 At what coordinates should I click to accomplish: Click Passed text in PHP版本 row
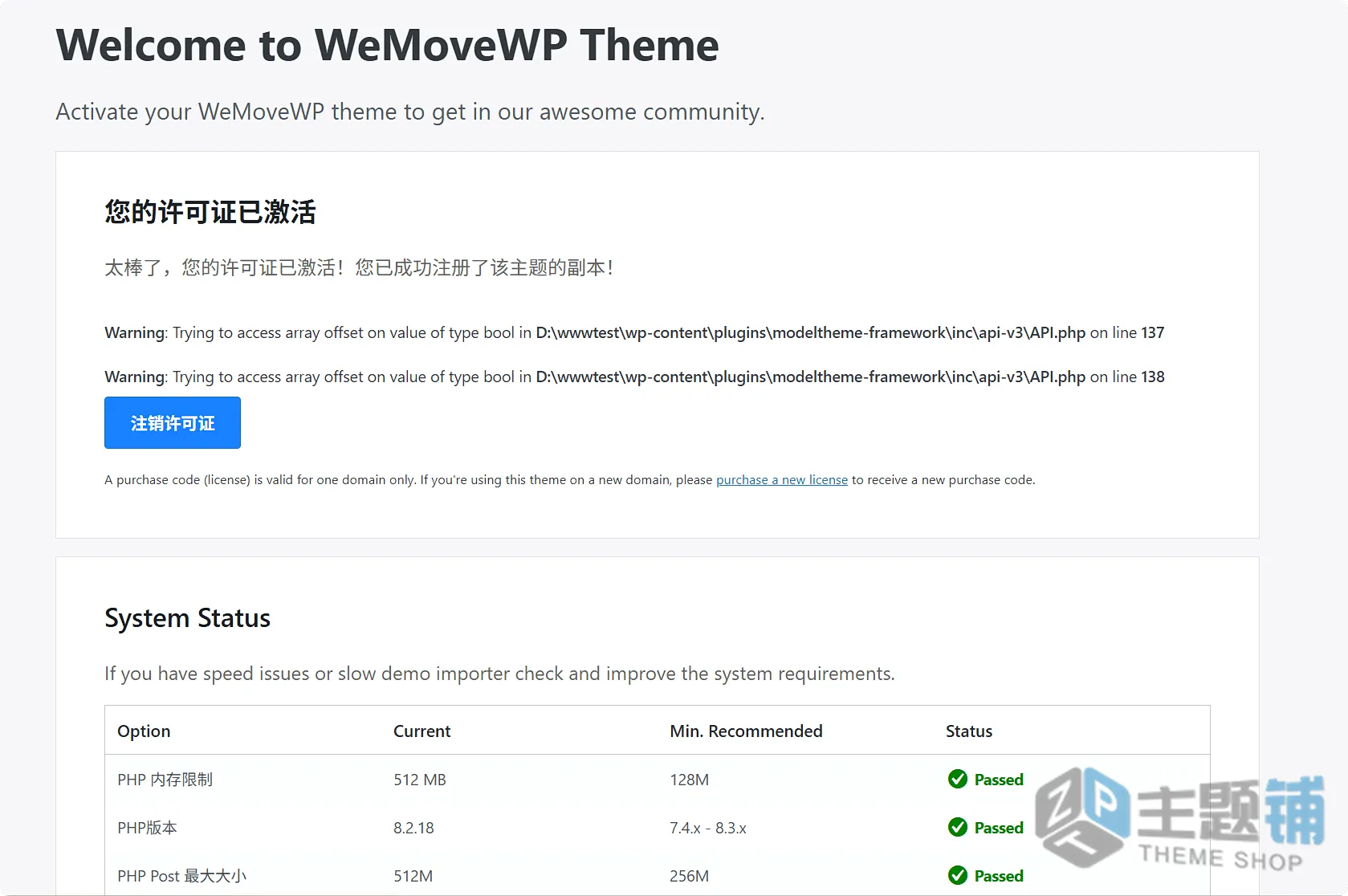999,828
